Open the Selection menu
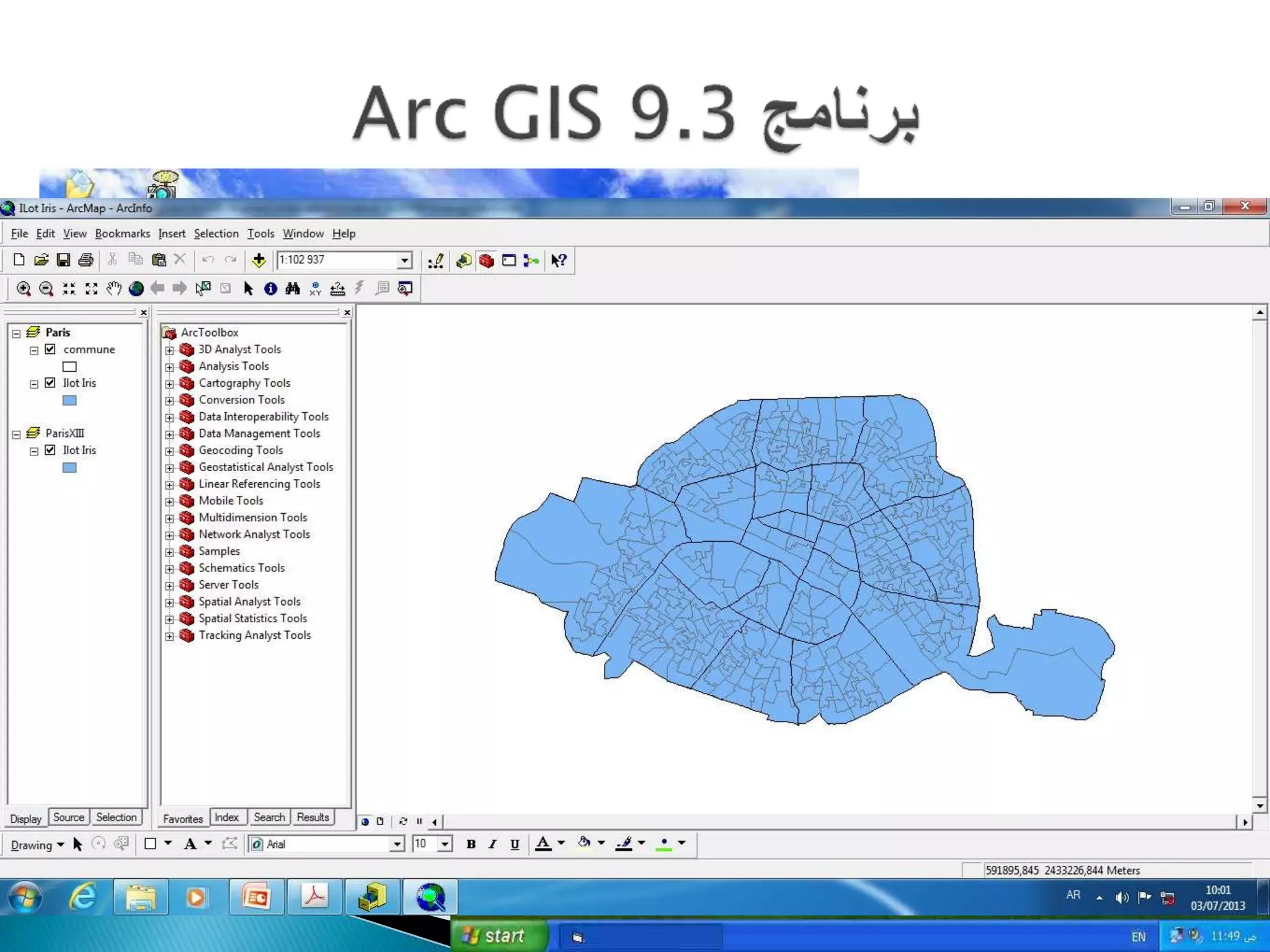The height and width of the screenshot is (952, 1270). tap(216, 234)
